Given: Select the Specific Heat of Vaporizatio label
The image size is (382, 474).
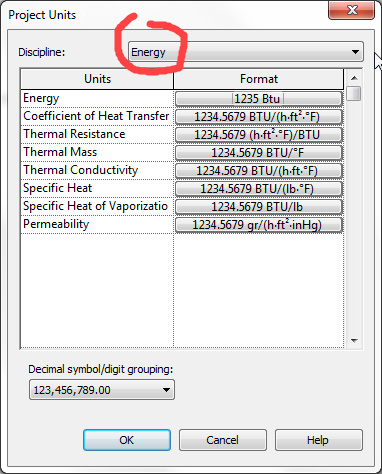Looking at the screenshot, I should [95, 206].
